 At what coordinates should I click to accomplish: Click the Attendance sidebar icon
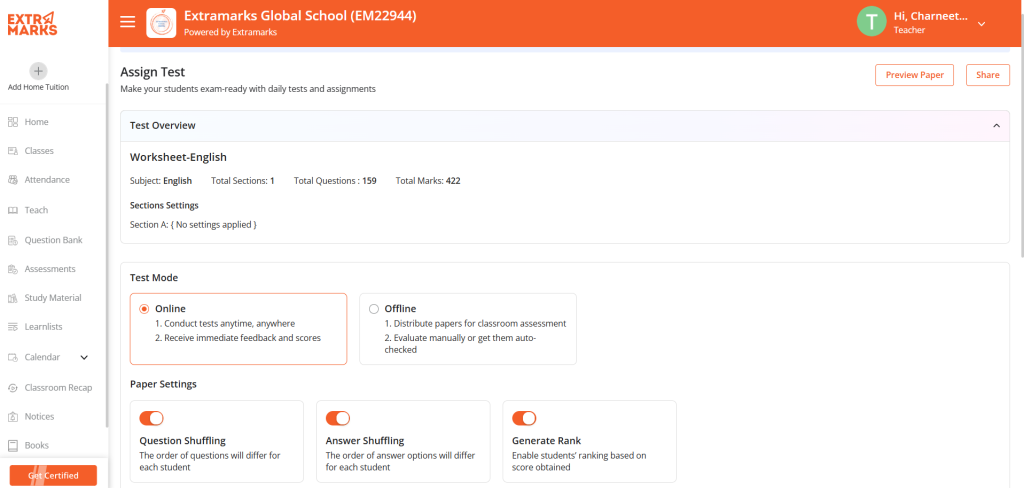(x=12, y=180)
